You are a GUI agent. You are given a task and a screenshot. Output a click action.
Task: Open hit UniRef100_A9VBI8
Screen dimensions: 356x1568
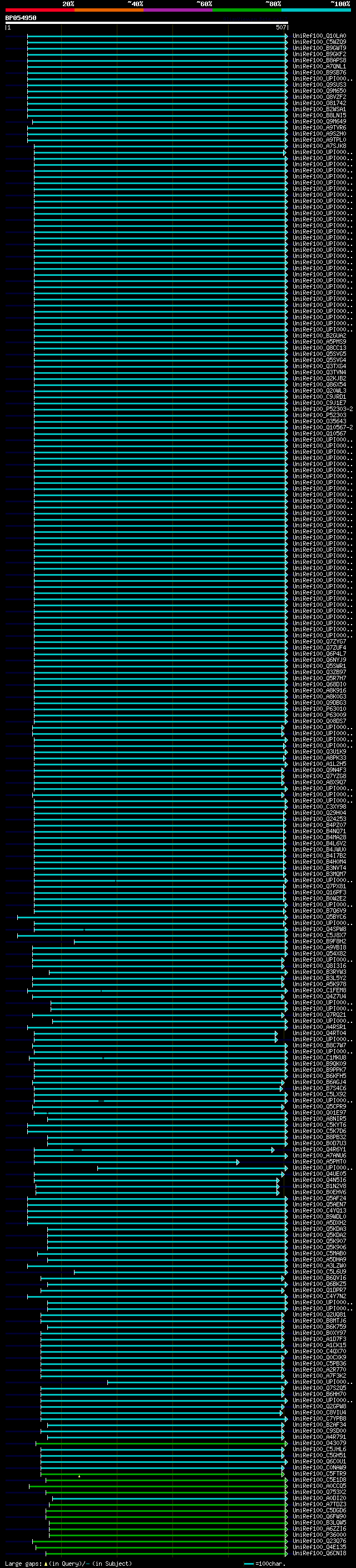[x=319, y=947]
